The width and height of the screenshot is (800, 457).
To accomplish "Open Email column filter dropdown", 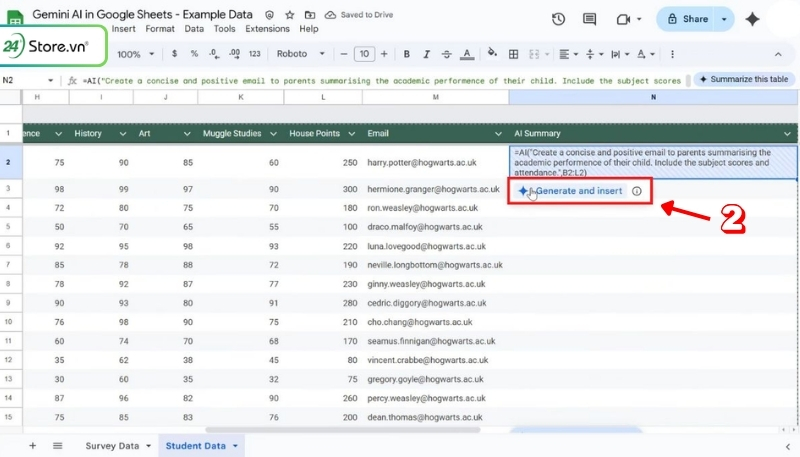I will point(498,134).
